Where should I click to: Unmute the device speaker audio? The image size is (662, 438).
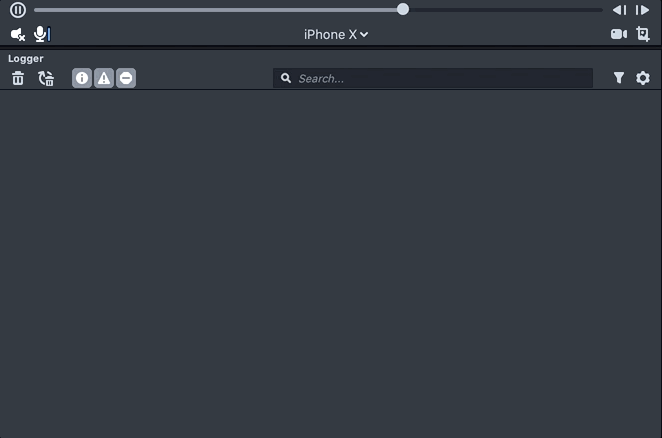click(18, 34)
